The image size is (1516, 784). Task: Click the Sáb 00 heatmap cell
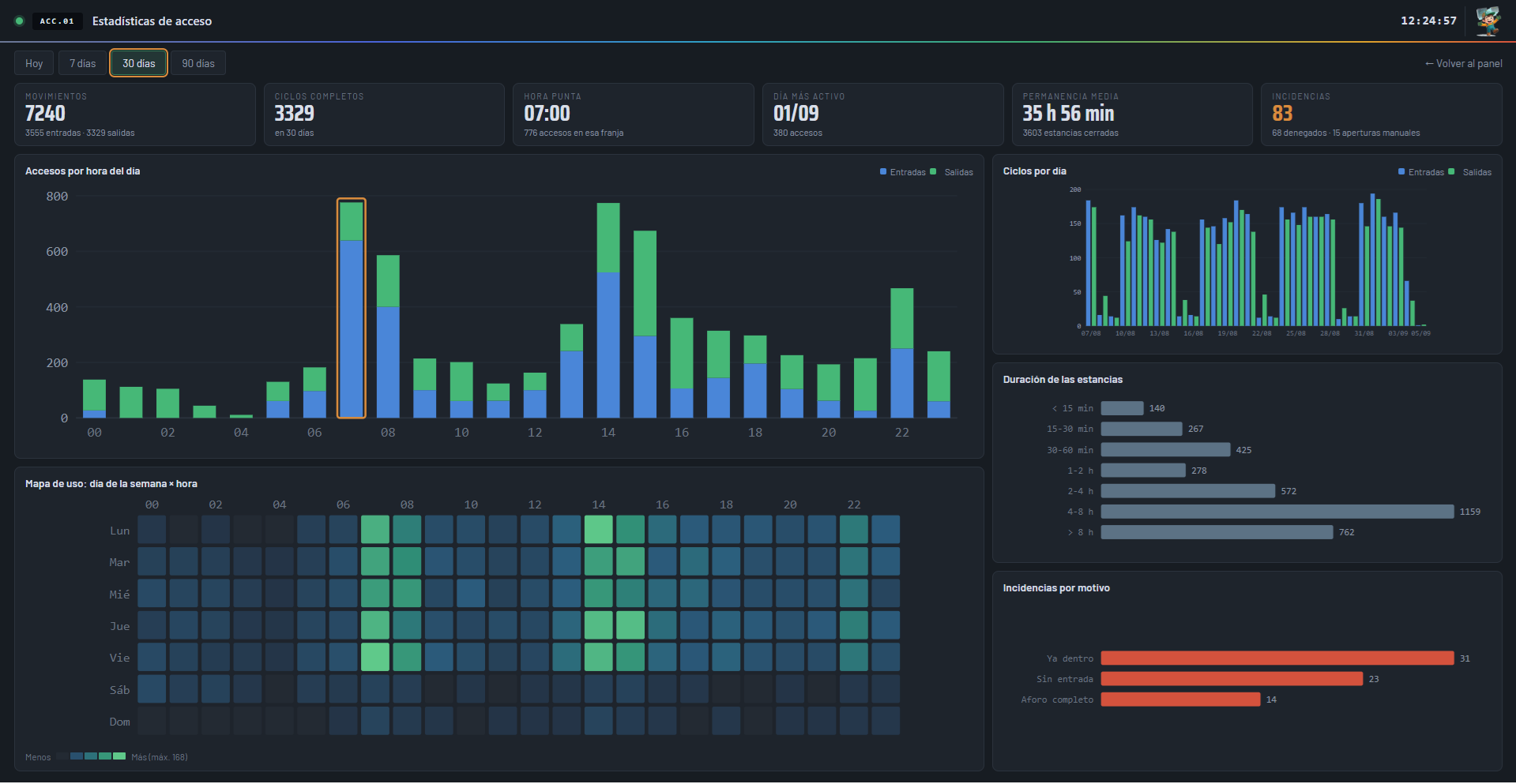tap(152, 689)
